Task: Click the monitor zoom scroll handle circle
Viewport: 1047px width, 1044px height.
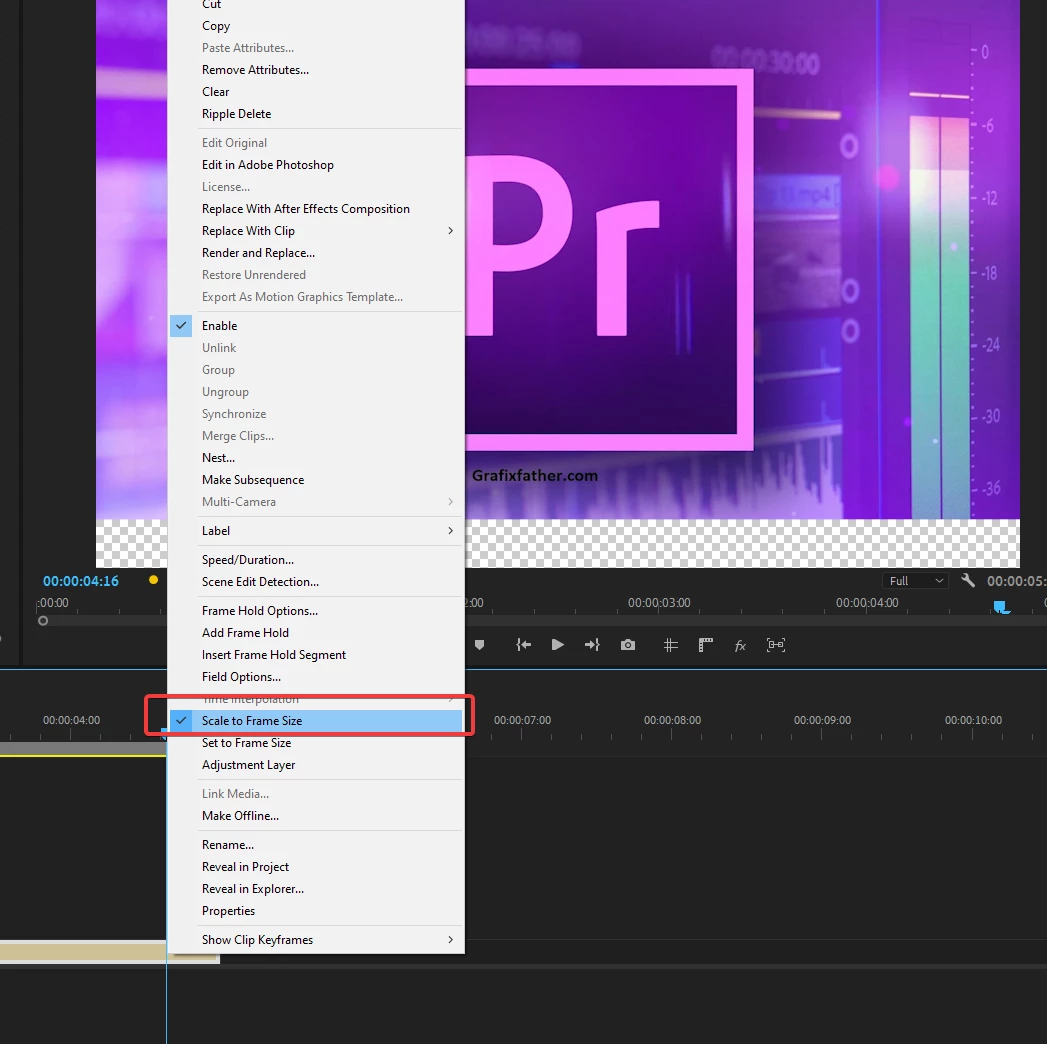Action: pos(43,621)
